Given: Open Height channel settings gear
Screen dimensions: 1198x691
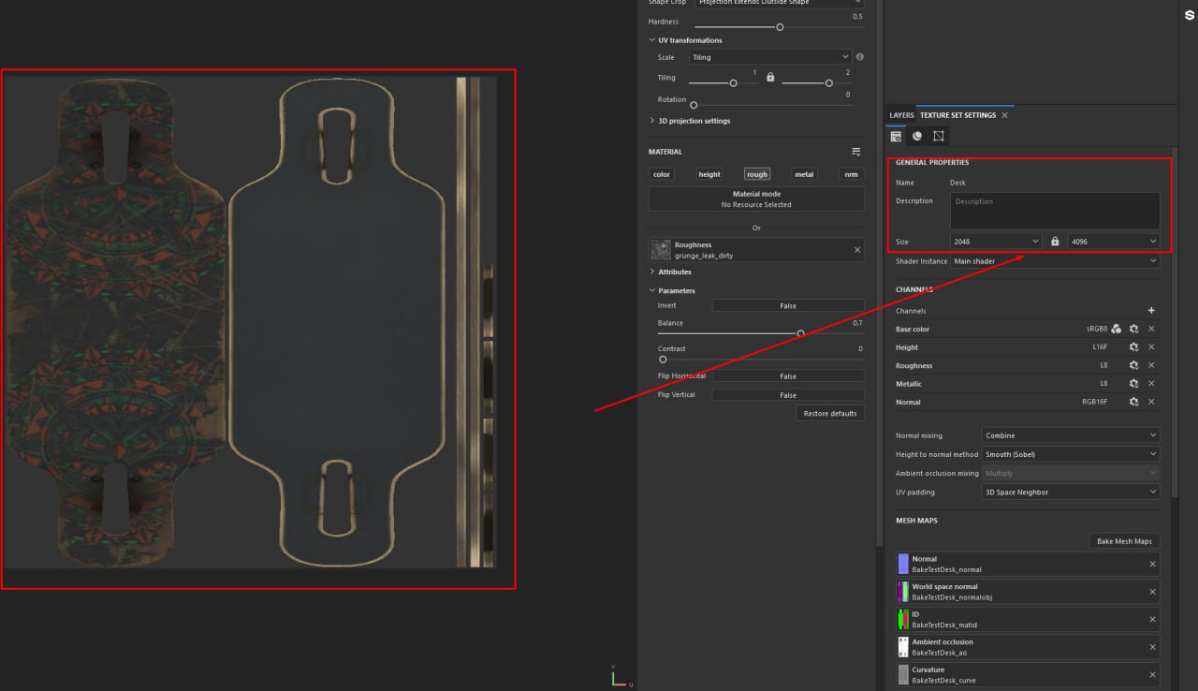Looking at the screenshot, I should tap(1134, 347).
